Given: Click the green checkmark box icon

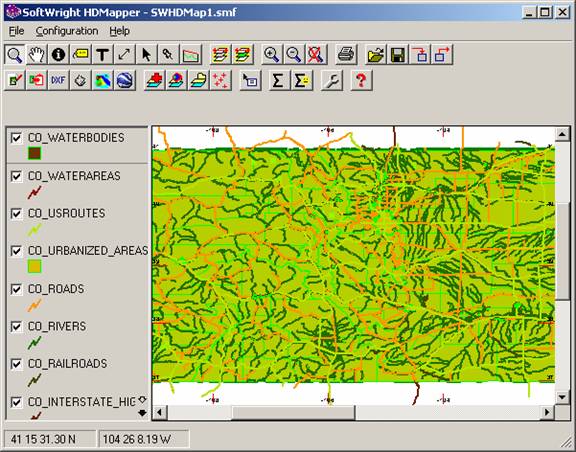Looking at the screenshot, I should [15, 80].
